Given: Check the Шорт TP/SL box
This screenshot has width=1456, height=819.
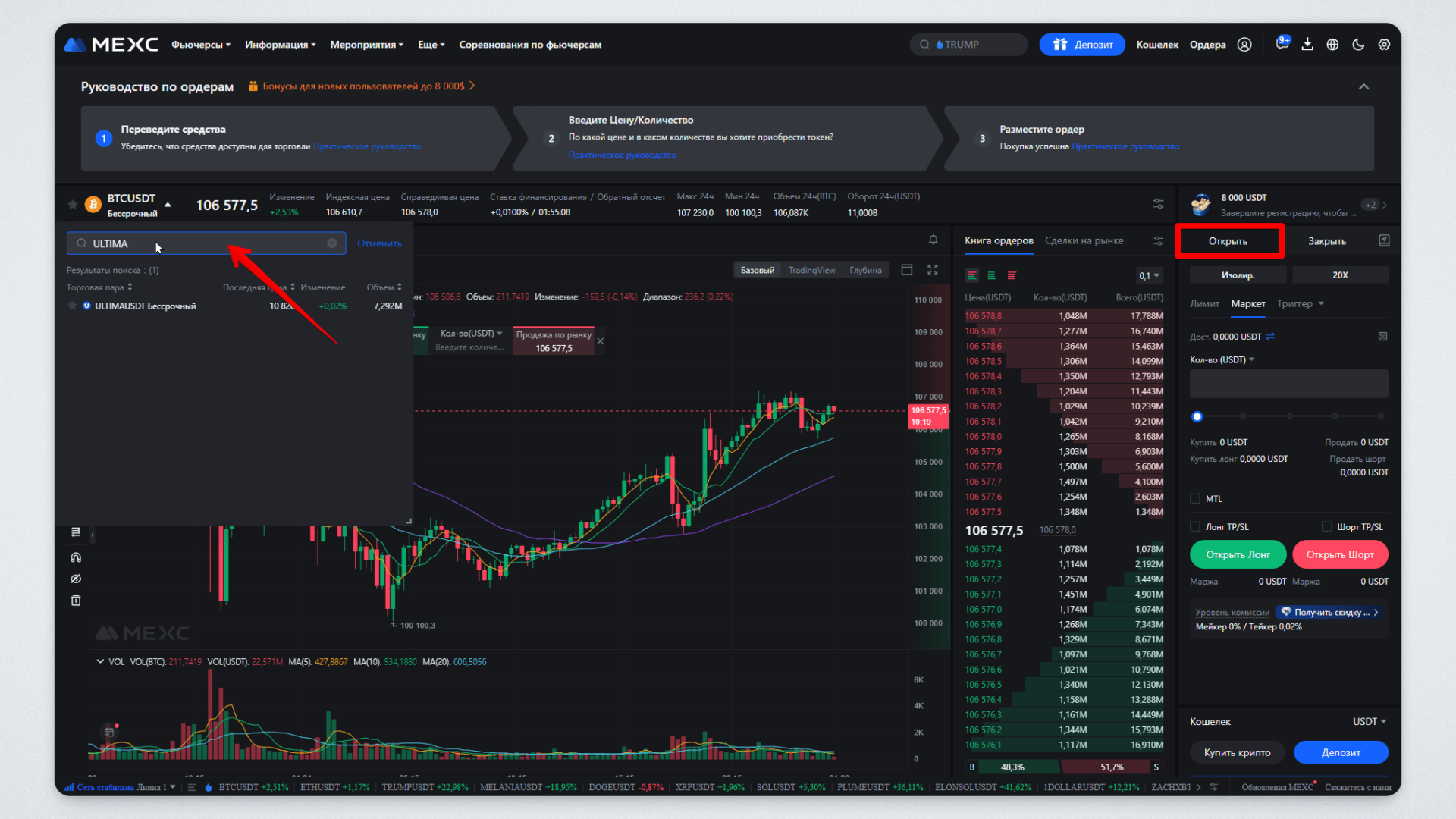Looking at the screenshot, I should (1327, 526).
